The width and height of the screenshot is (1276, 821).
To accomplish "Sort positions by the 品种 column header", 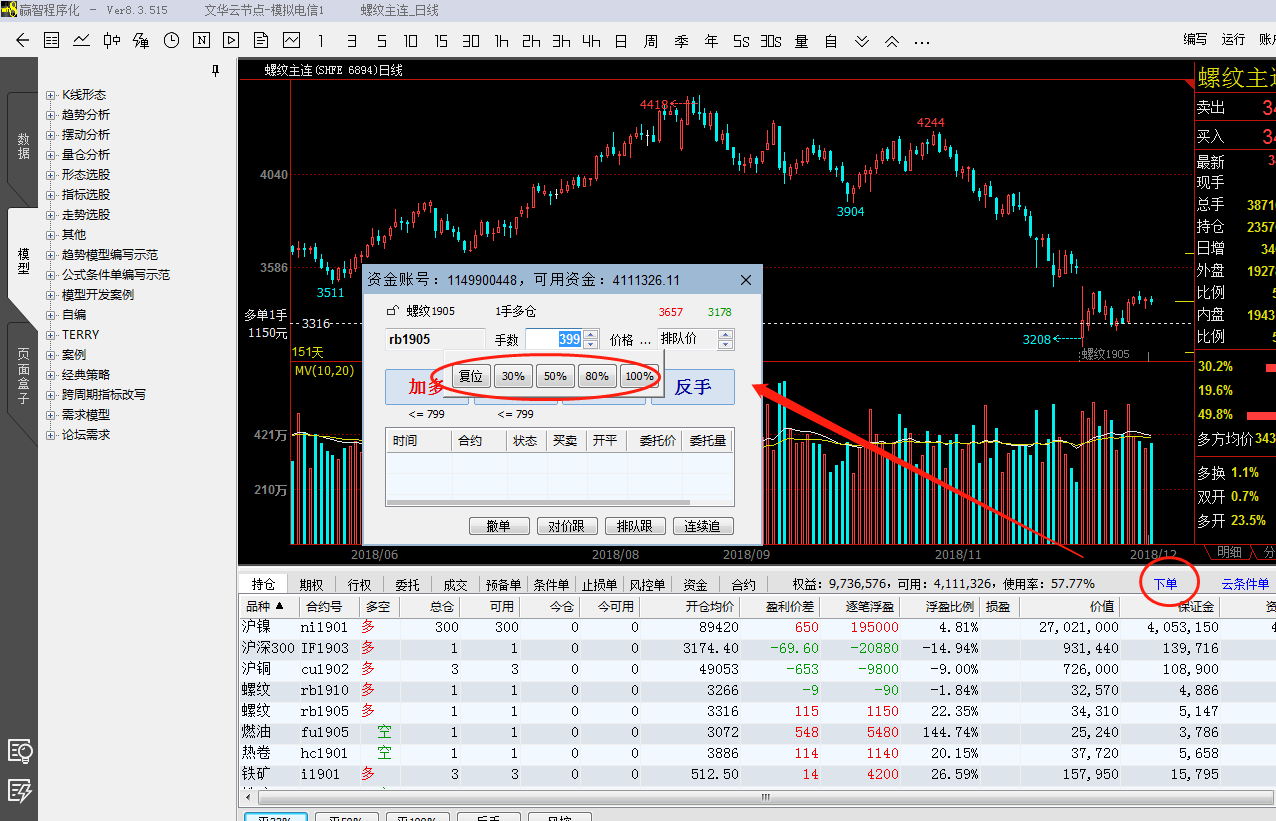I will pos(267,607).
